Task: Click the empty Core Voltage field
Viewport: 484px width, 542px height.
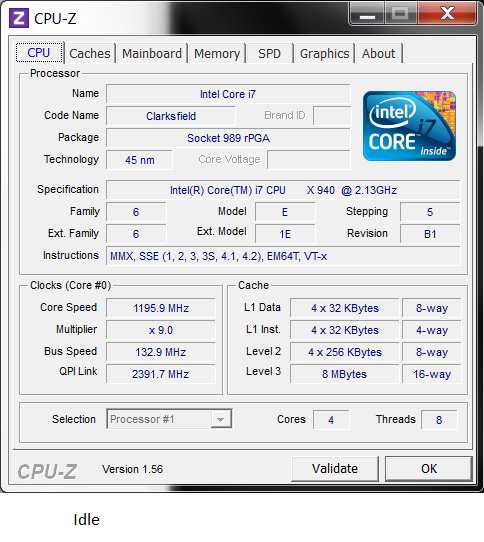Action: click(309, 160)
